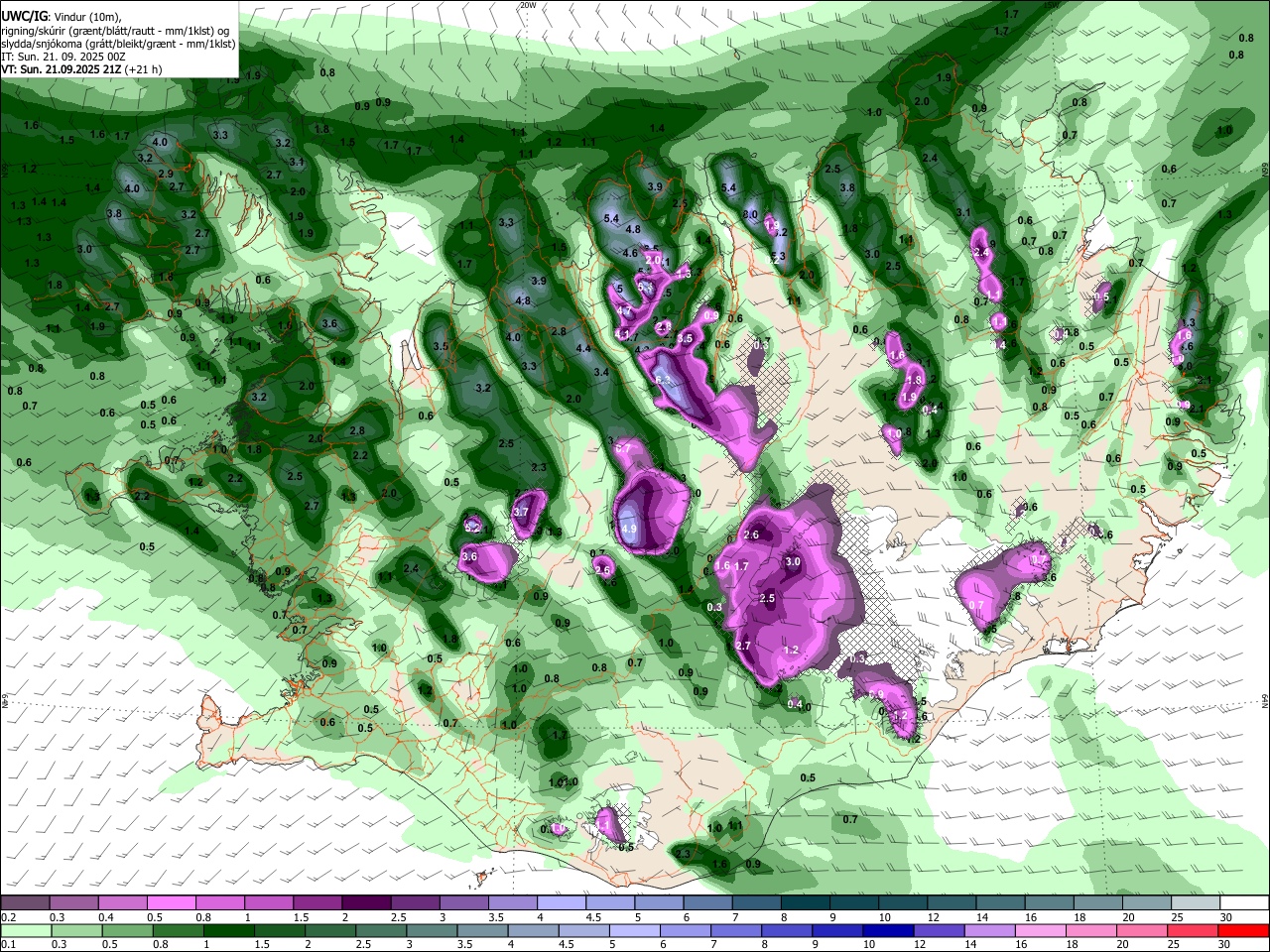Click the darkest green 1–1.5 rain legend swatch
The image size is (1270, 952).
228,930
